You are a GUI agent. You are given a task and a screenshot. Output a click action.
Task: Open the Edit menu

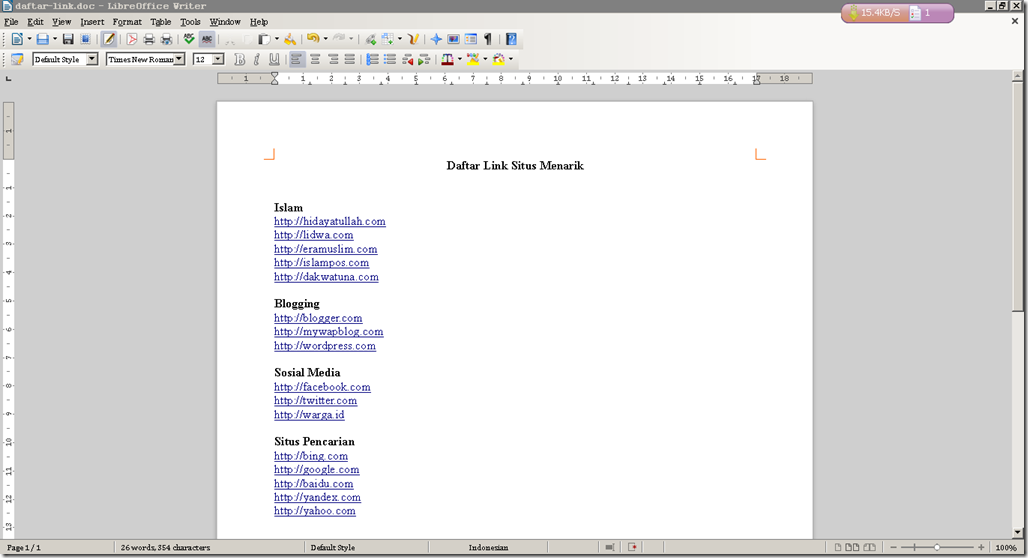(x=35, y=22)
